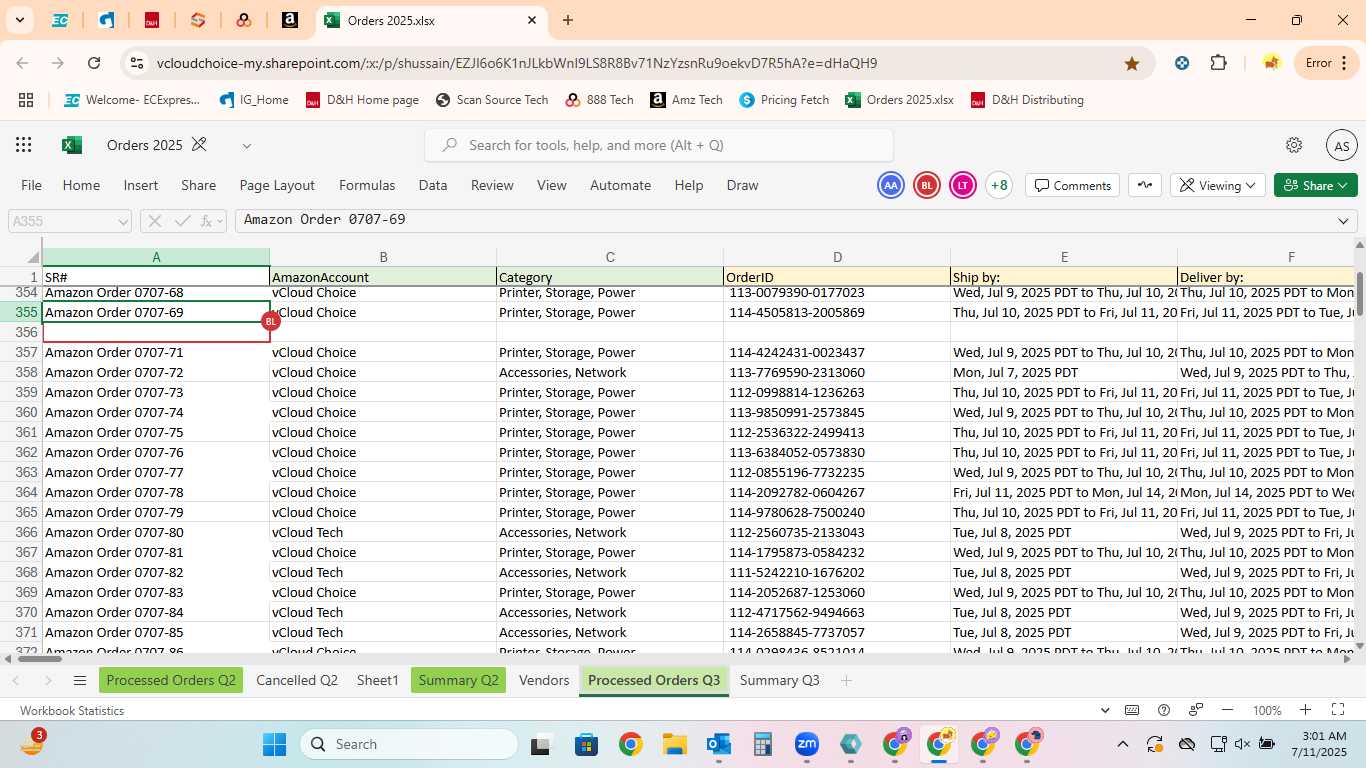The width and height of the screenshot is (1366, 768).
Task: Open the File menu
Action: click(32, 185)
